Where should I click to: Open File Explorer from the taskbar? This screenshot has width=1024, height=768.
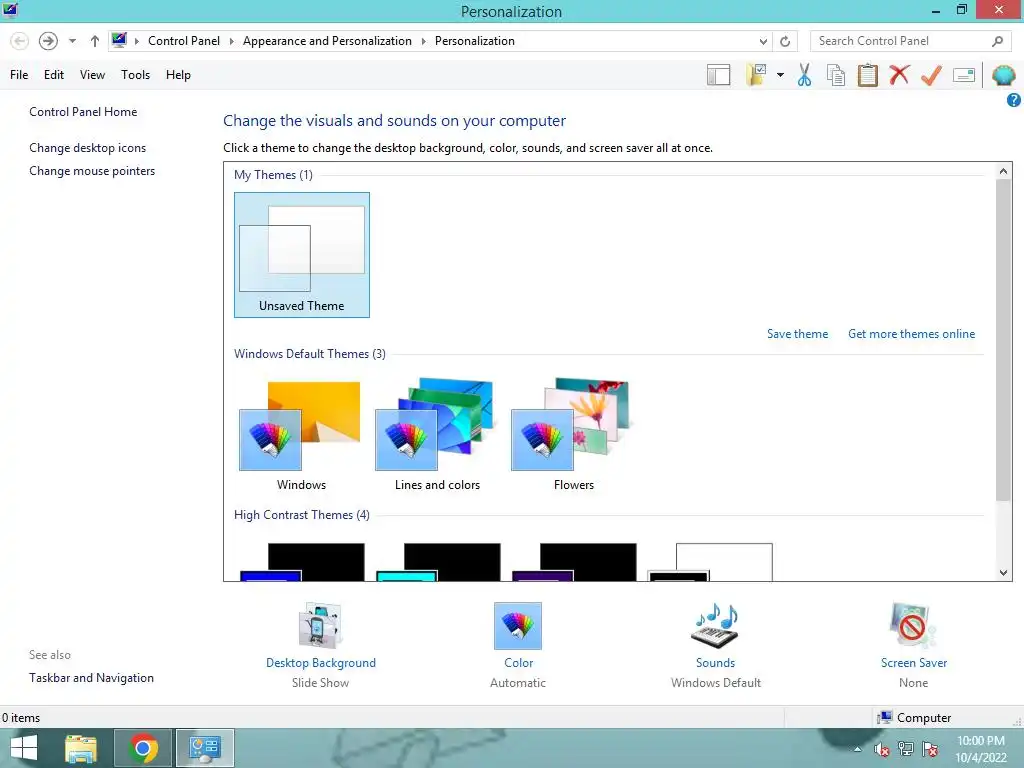(81, 748)
